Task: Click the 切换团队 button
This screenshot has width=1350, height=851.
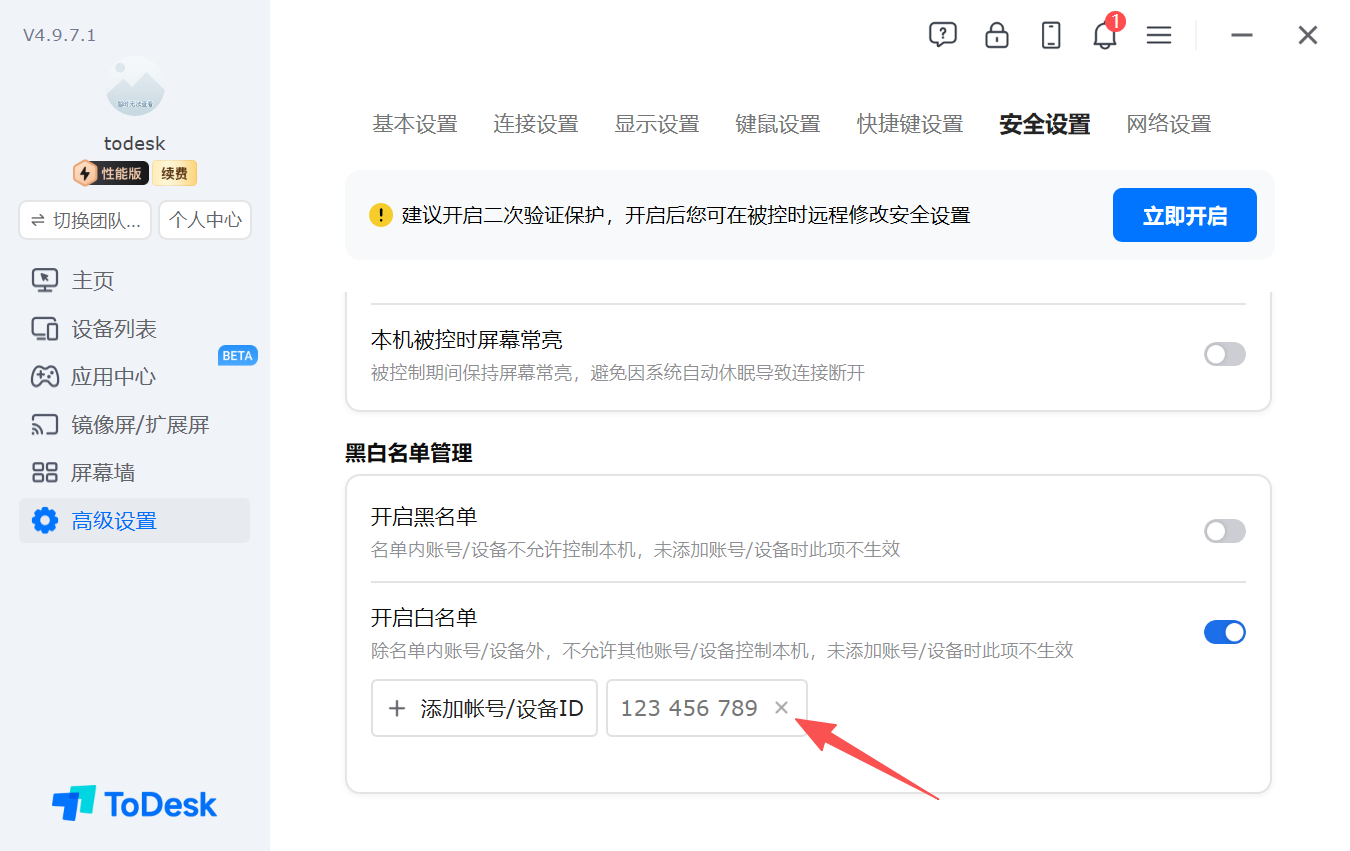Action: pyautogui.click(x=85, y=220)
